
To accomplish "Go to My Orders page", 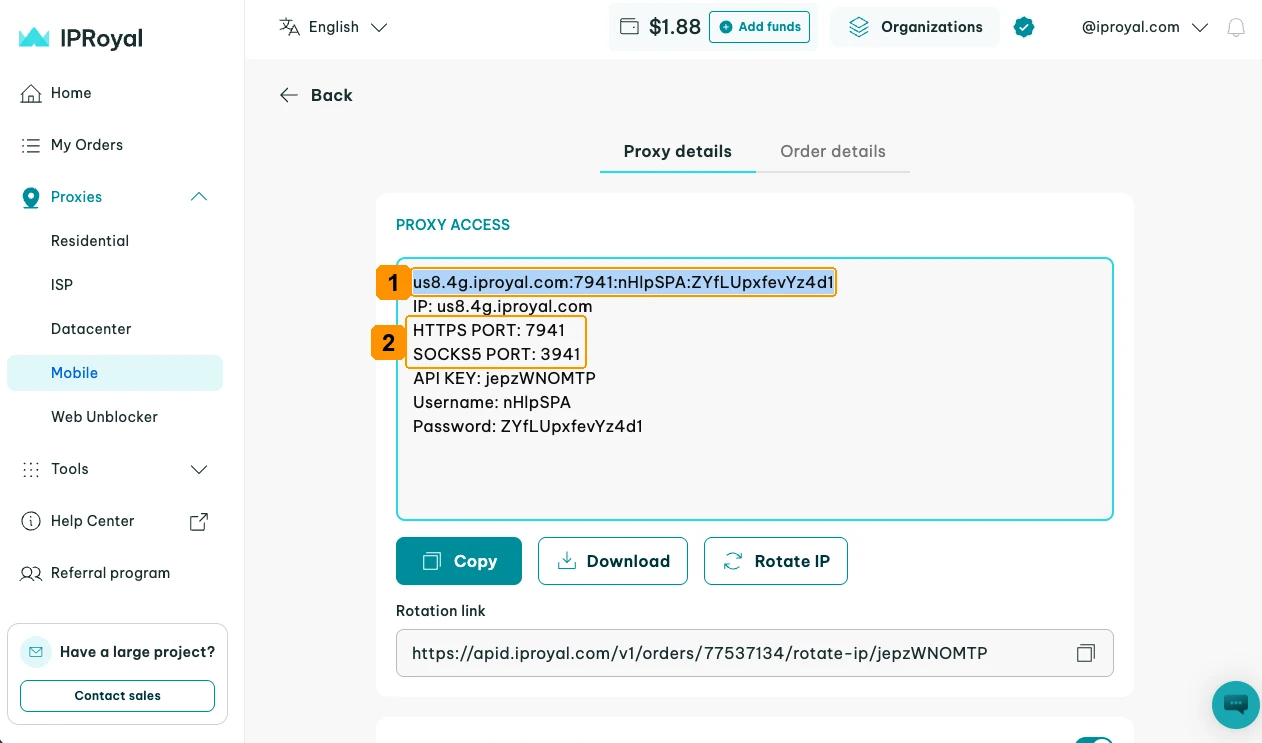I will [x=87, y=145].
